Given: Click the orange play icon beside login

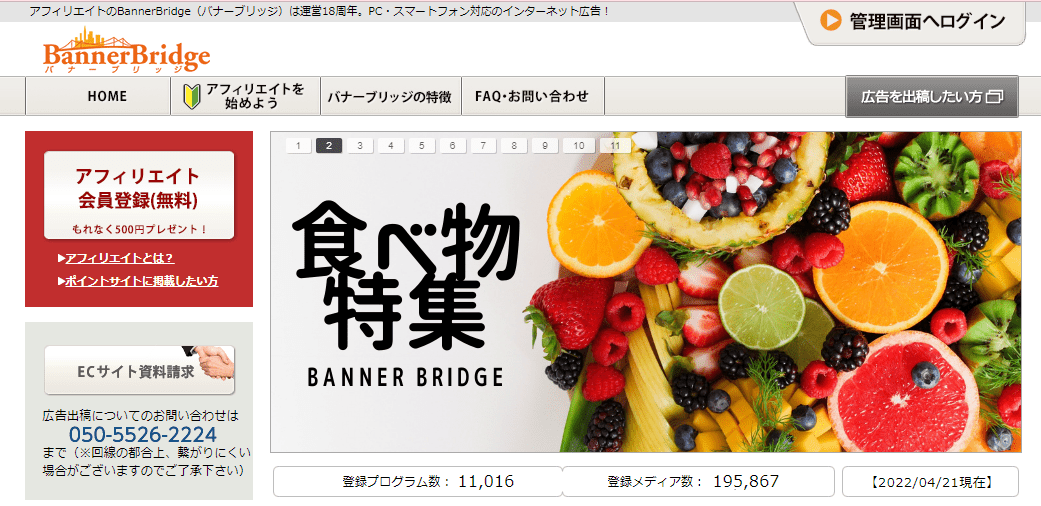Looking at the screenshot, I should (x=830, y=21).
